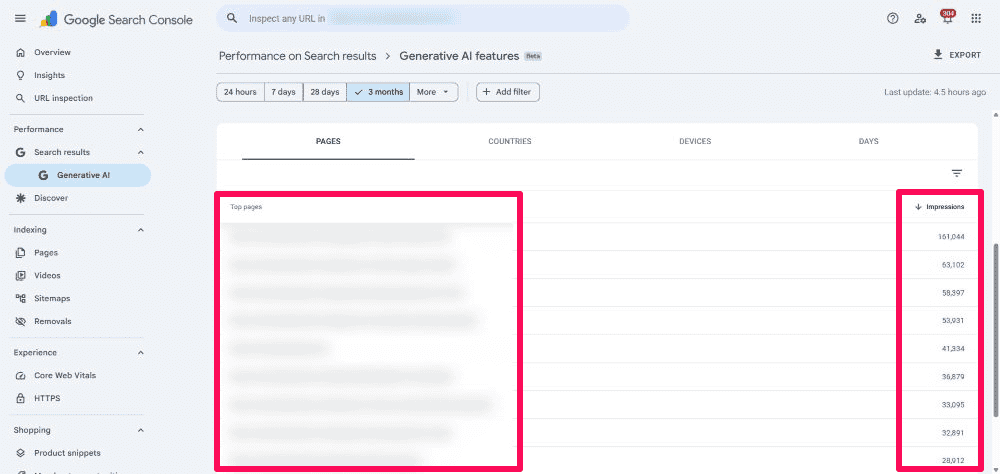The image size is (1000, 474).
Task: Open users and settings icon
Action: [920, 19]
